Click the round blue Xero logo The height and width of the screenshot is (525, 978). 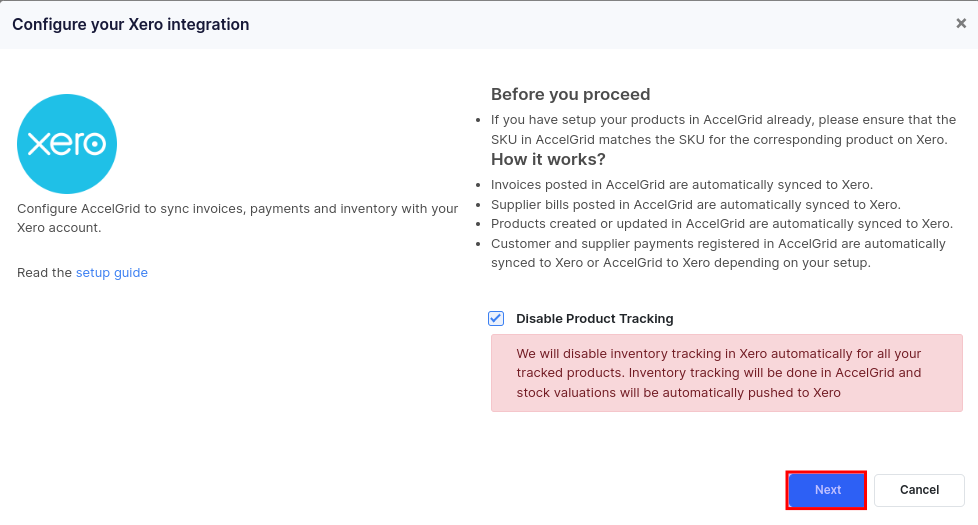pos(67,144)
